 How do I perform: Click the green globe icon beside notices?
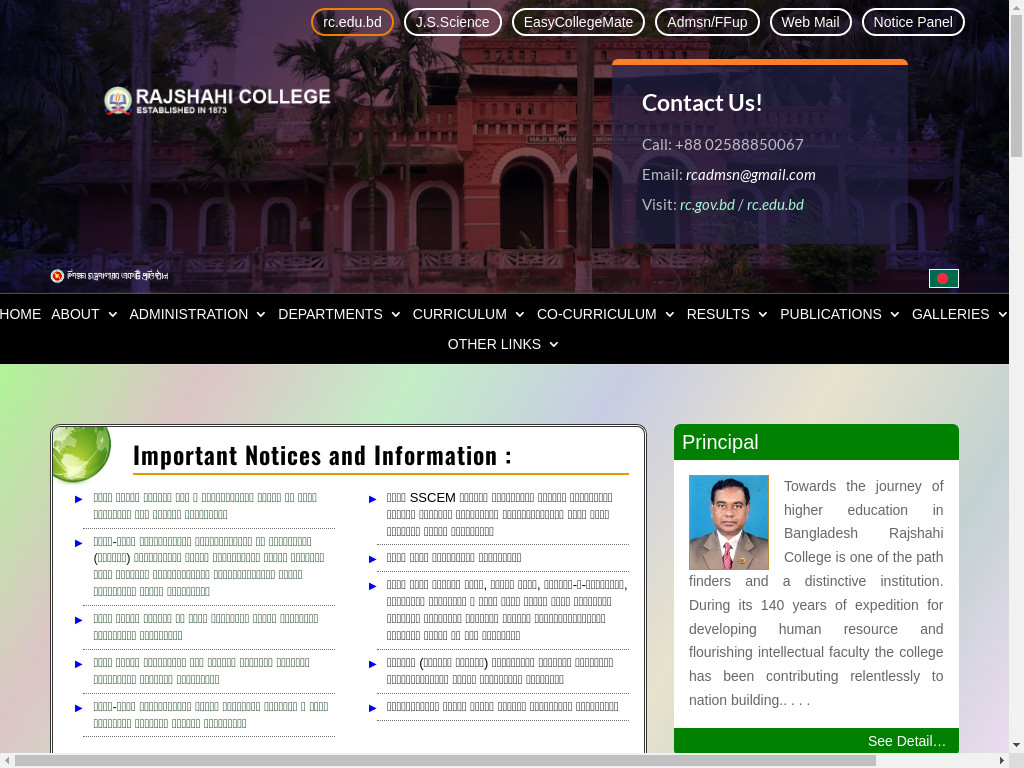click(x=81, y=453)
